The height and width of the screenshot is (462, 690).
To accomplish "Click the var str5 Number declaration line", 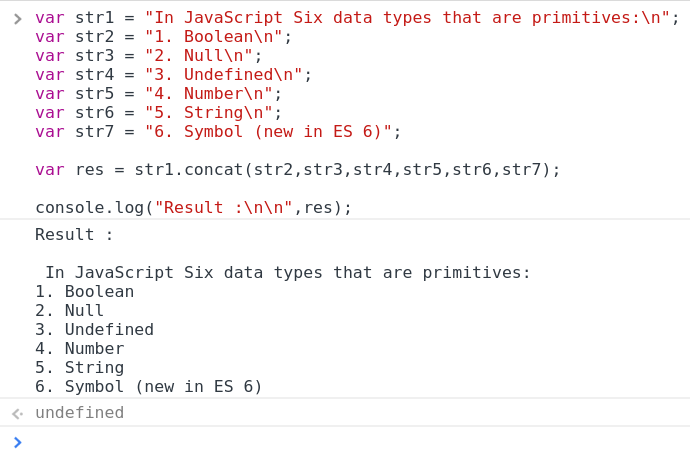I will (158, 93).
